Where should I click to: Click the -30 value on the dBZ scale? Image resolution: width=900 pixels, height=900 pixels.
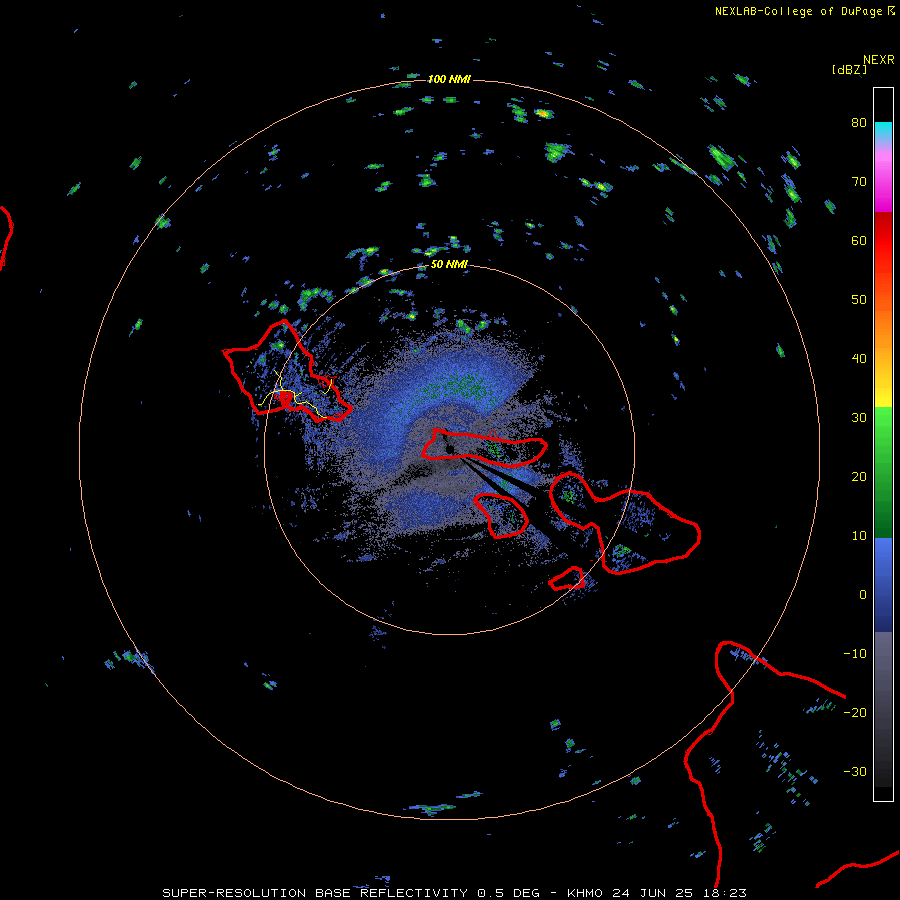855,771
